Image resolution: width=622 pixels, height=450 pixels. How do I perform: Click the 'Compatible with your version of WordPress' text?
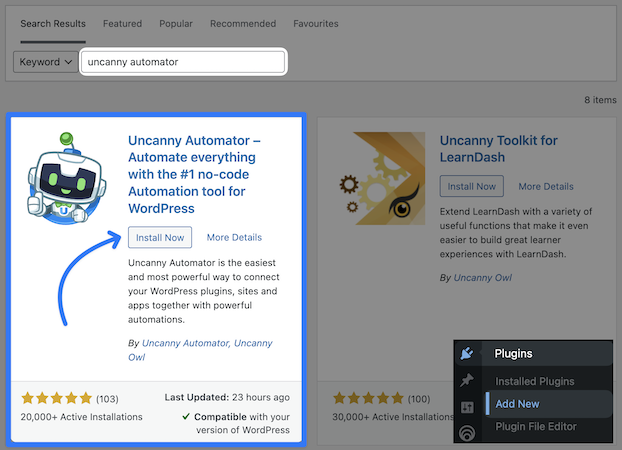pyautogui.click(x=236, y=423)
